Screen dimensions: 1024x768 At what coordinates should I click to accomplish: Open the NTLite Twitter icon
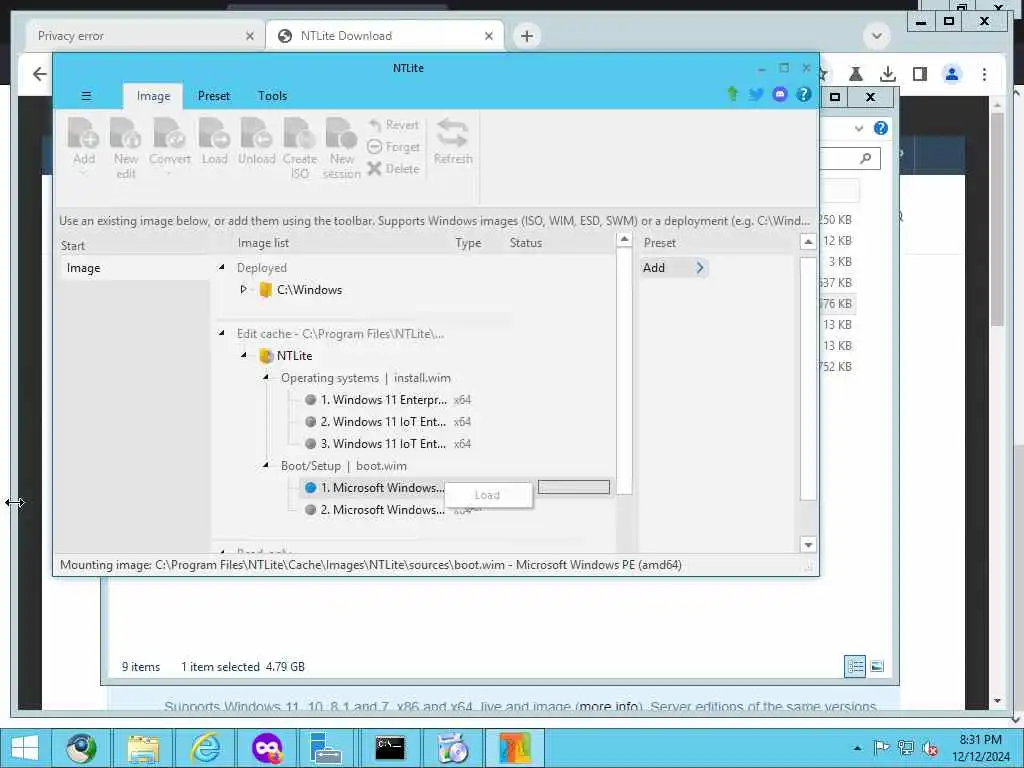tap(756, 95)
